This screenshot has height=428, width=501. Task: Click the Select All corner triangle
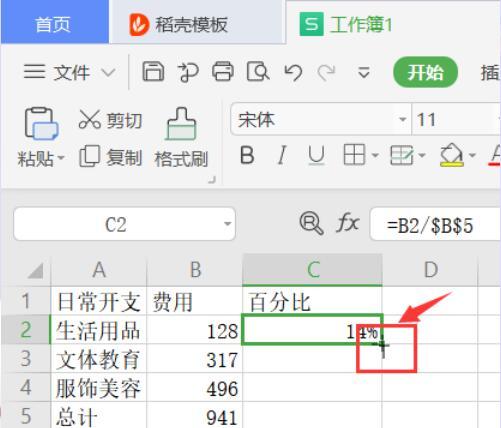click(35, 271)
